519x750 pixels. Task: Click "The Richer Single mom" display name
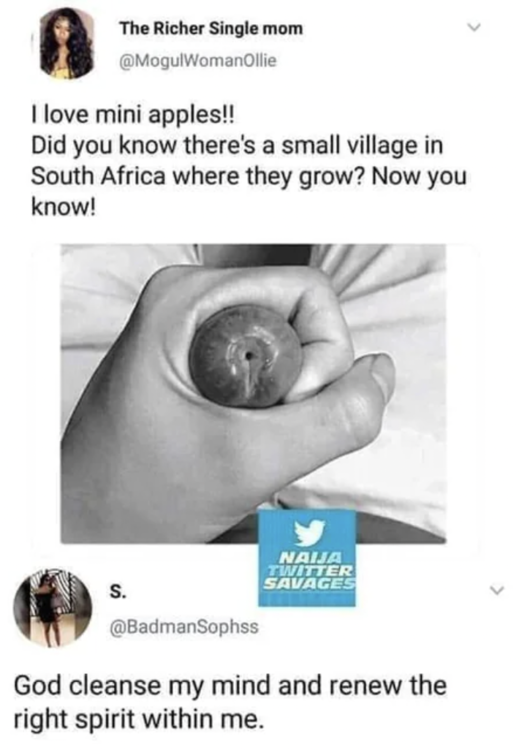211,29
